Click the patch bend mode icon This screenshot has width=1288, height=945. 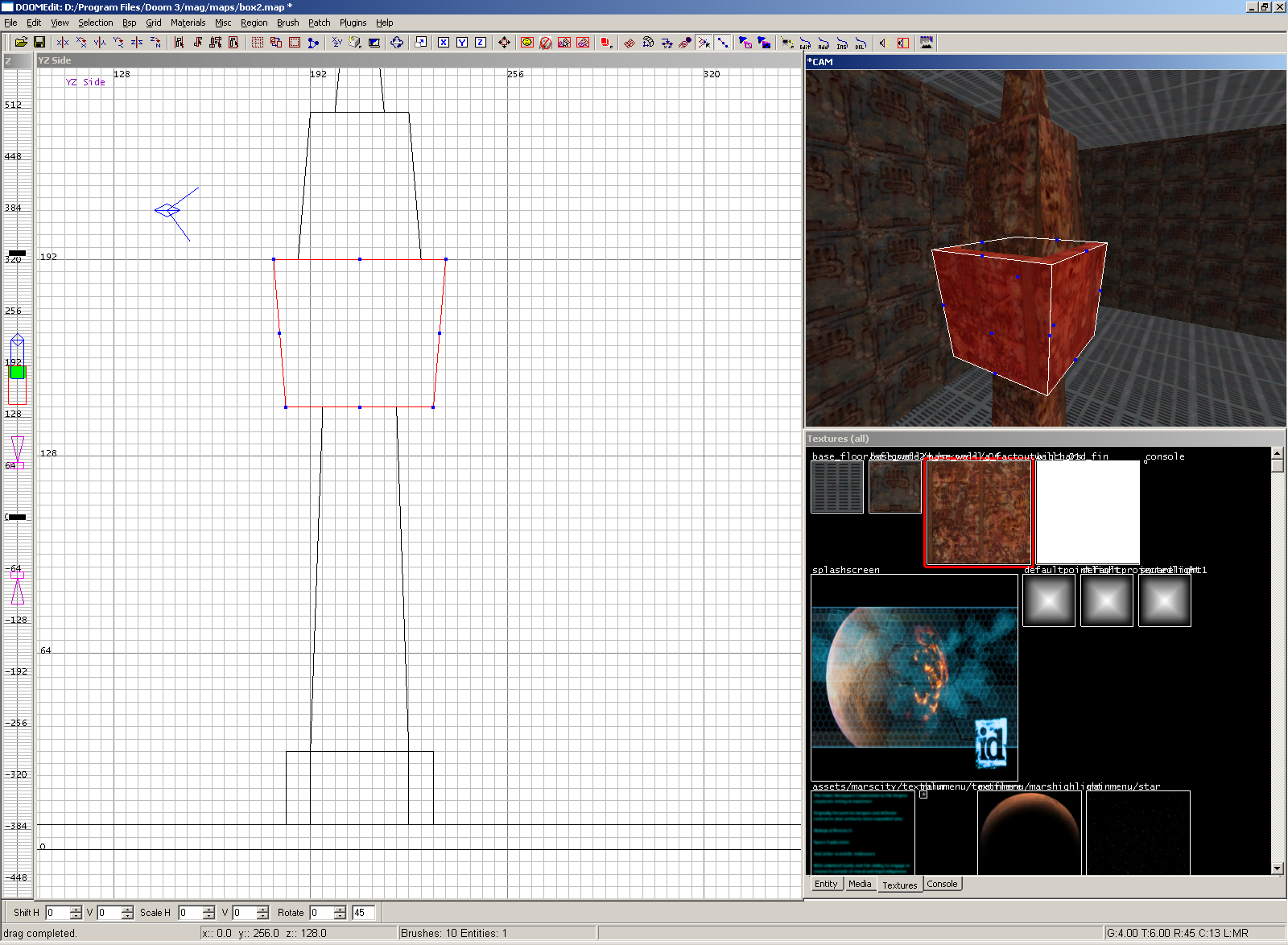pos(648,43)
